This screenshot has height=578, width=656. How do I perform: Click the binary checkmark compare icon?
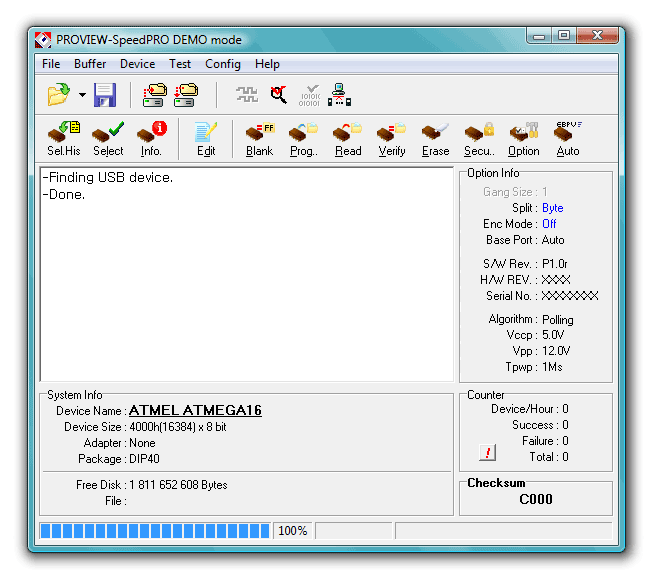[309, 95]
